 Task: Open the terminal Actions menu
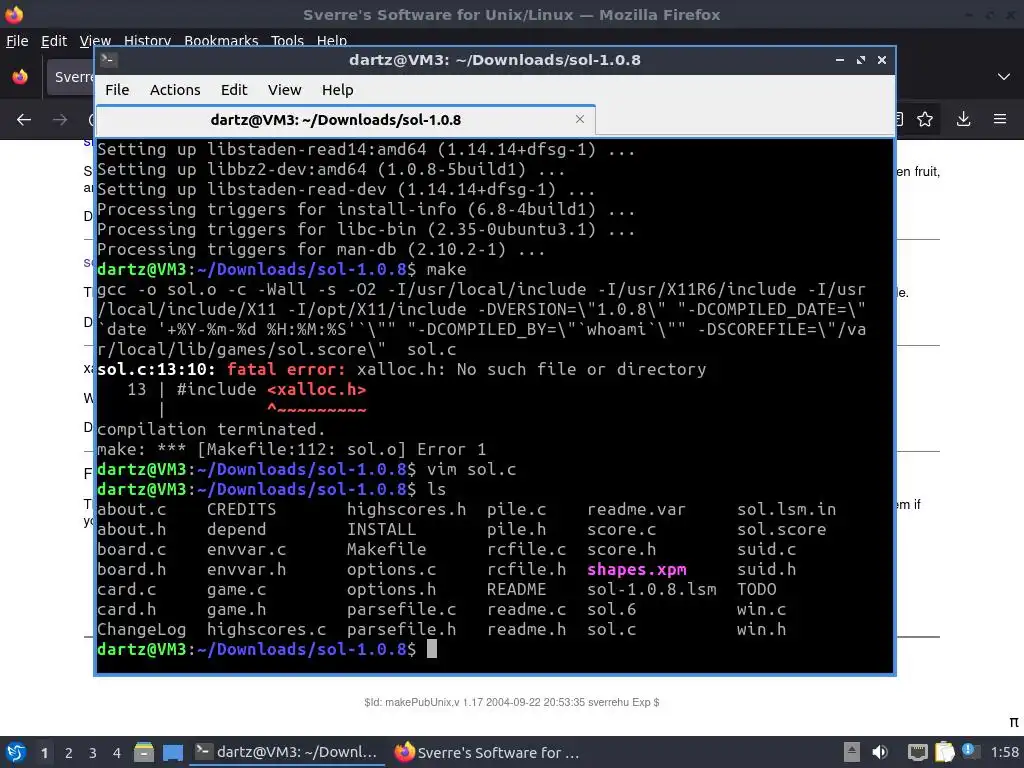[x=175, y=89]
